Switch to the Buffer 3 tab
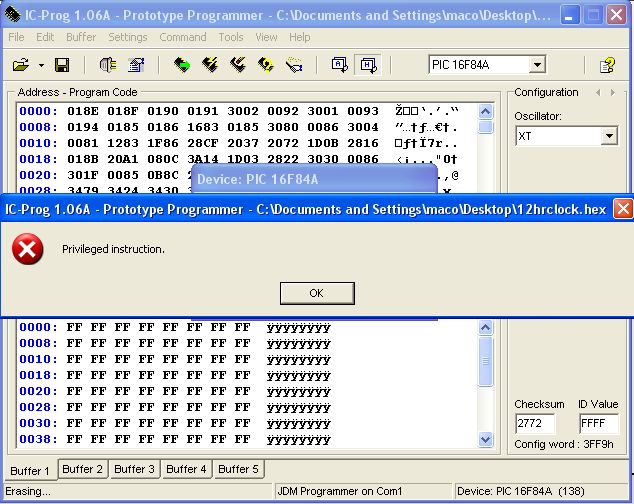The height and width of the screenshot is (504, 634). [134, 469]
